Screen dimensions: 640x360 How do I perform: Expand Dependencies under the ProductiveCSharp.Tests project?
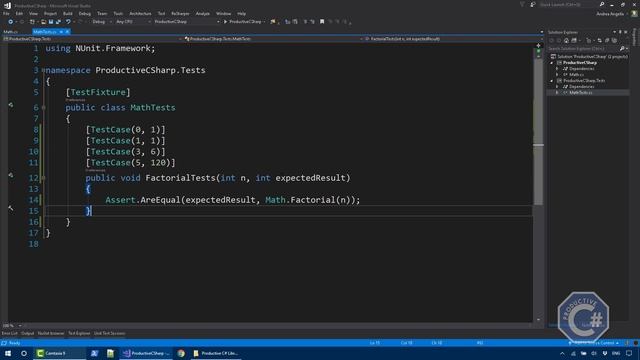click(x=557, y=87)
